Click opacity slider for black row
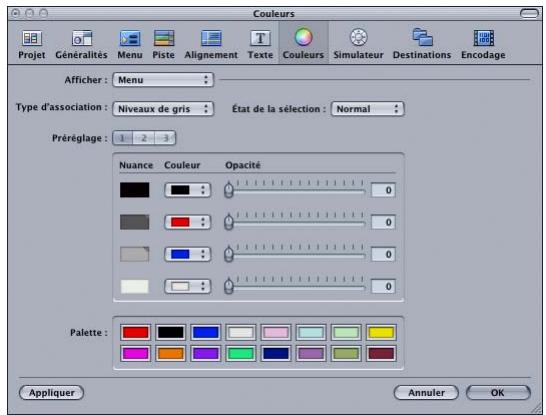546x415 pixels. pyautogui.click(x=295, y=190)
